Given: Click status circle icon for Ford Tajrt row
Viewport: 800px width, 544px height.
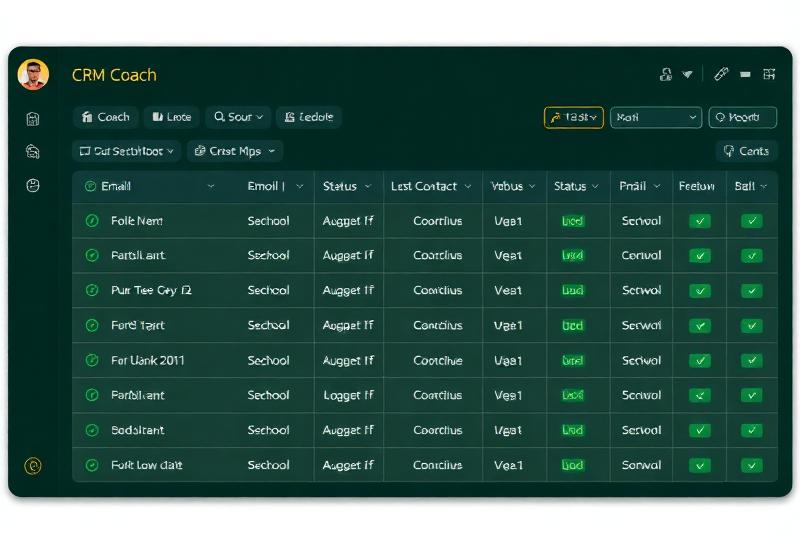Looking at the screenshot, I should pos(92,325).
